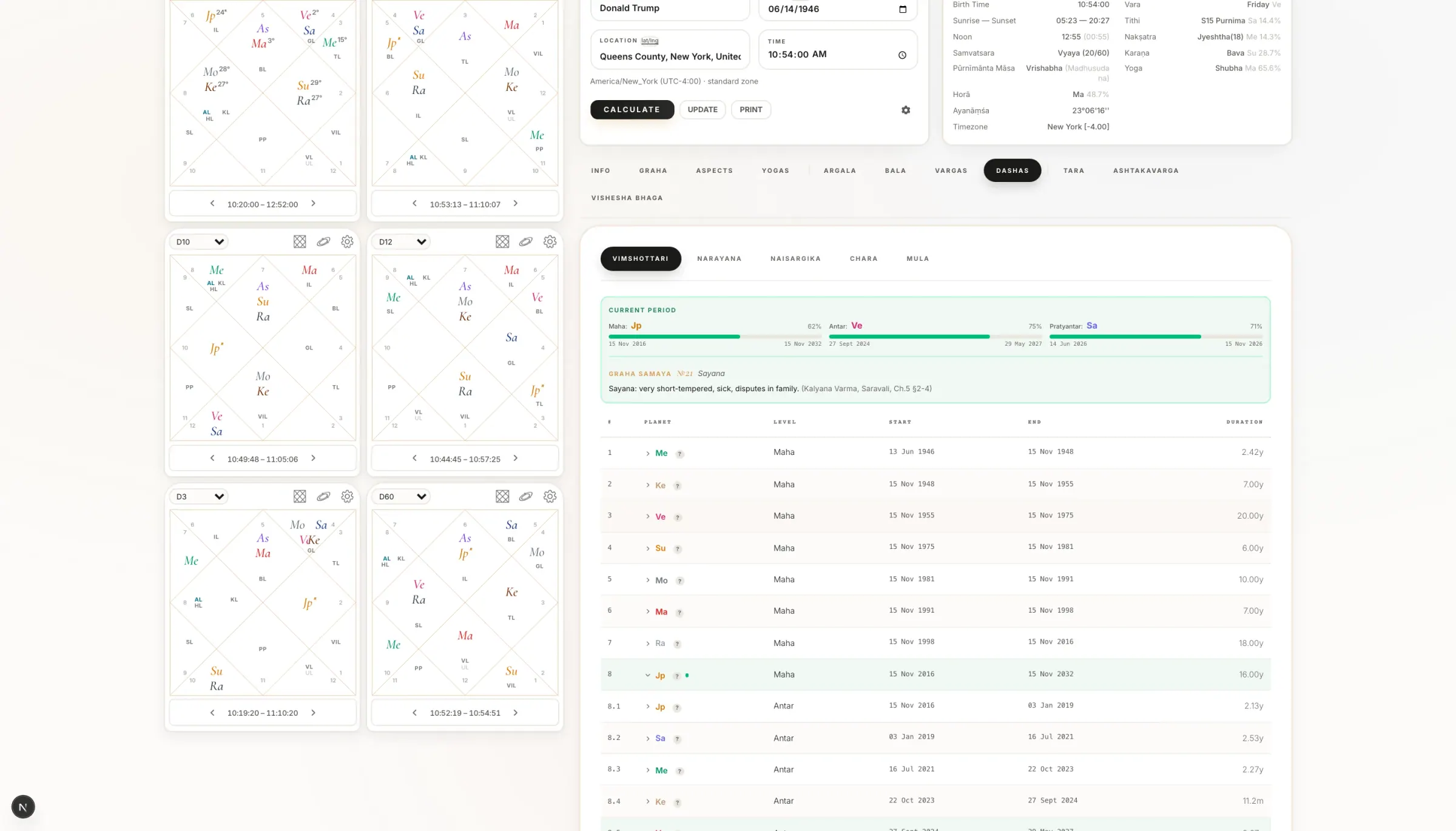Open gear settings on D12 panel
Image resolution: width=1456 pixels, height=831 pixels.
(550, 241)
